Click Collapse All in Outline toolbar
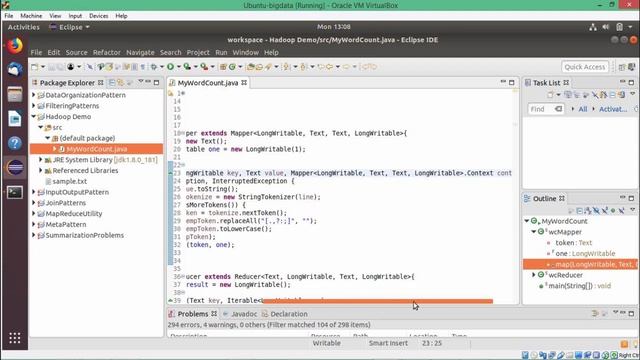Viewport: 640px width, 360px height. 580,211
